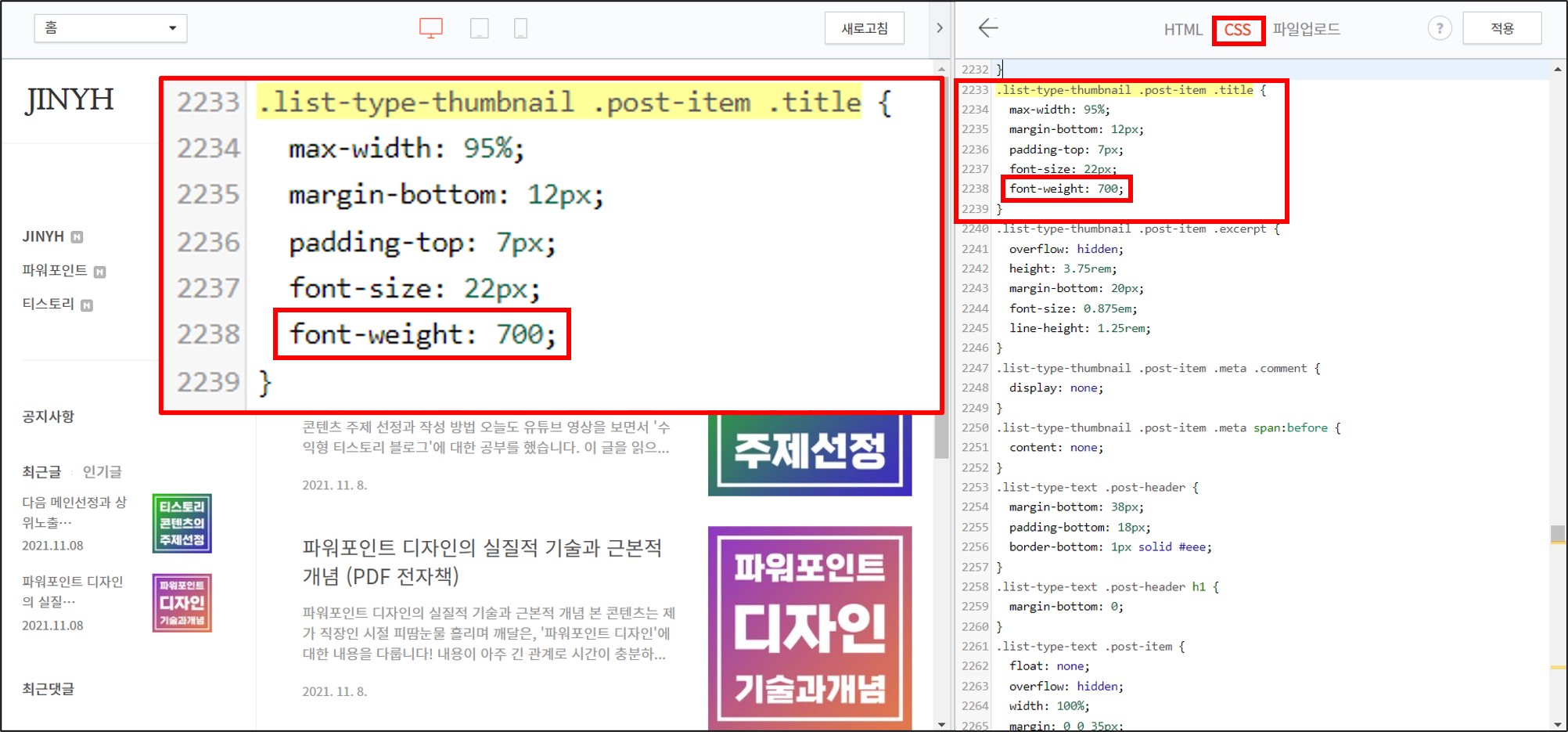Click scroll-down arrow of preview scrollbar
The image size is (1568, 732).
point(941,725)
